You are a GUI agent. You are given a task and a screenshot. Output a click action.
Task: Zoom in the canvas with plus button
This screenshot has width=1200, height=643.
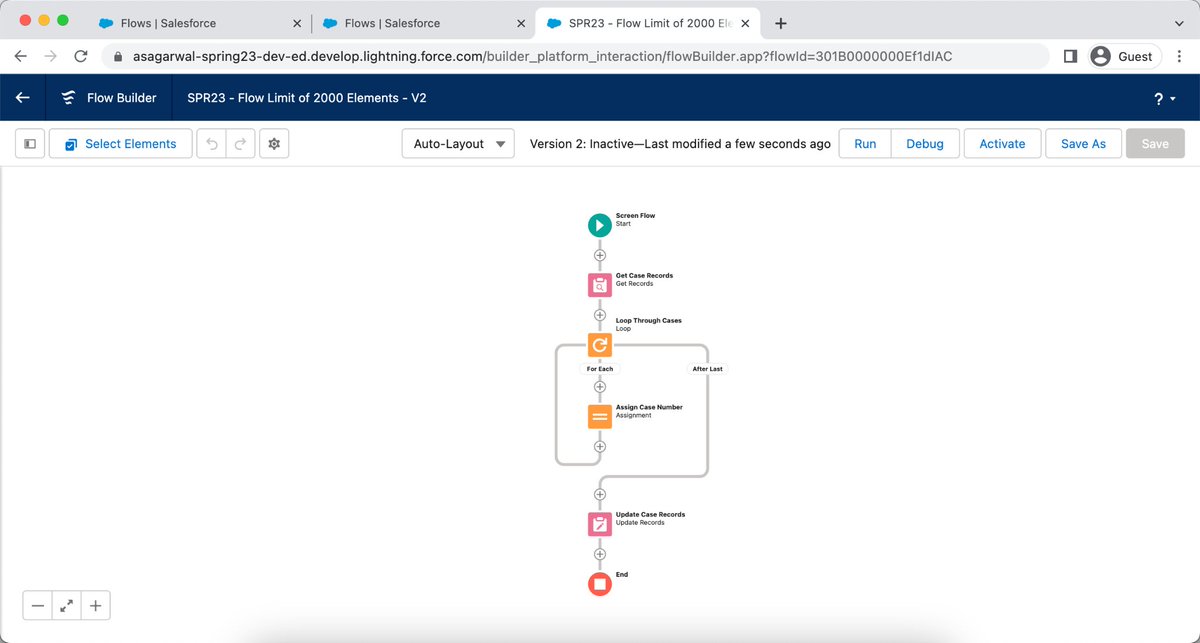tap(96, 605)
